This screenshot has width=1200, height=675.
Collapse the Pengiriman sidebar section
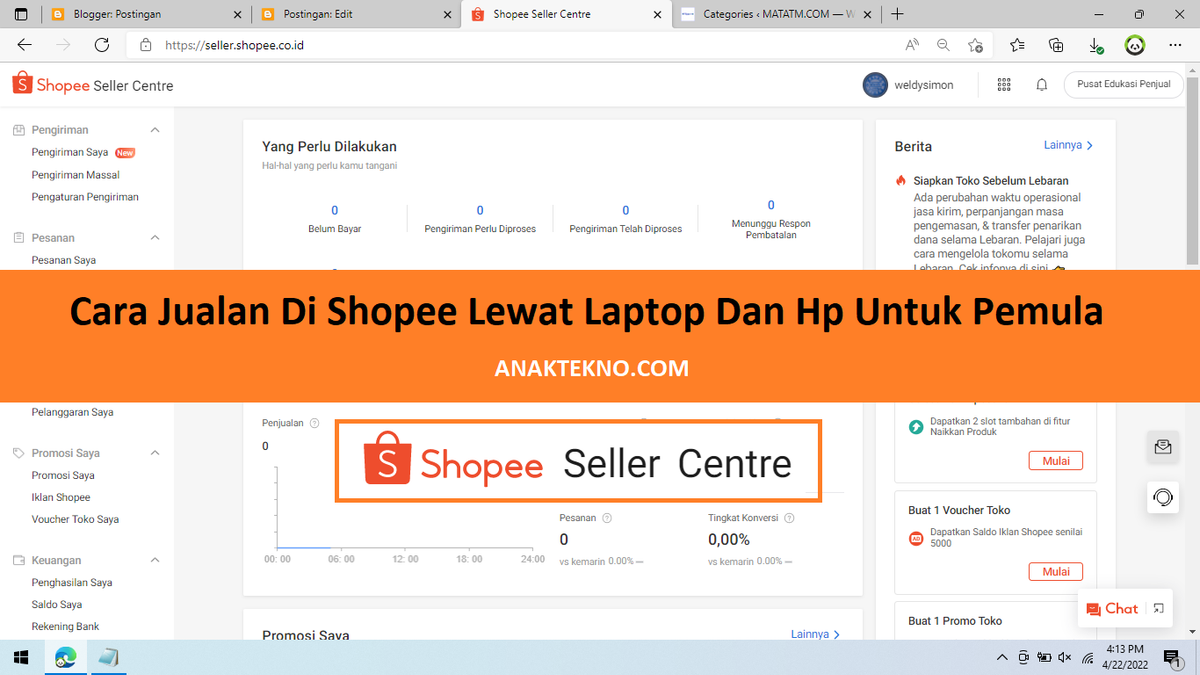click(x=155, y=130)
